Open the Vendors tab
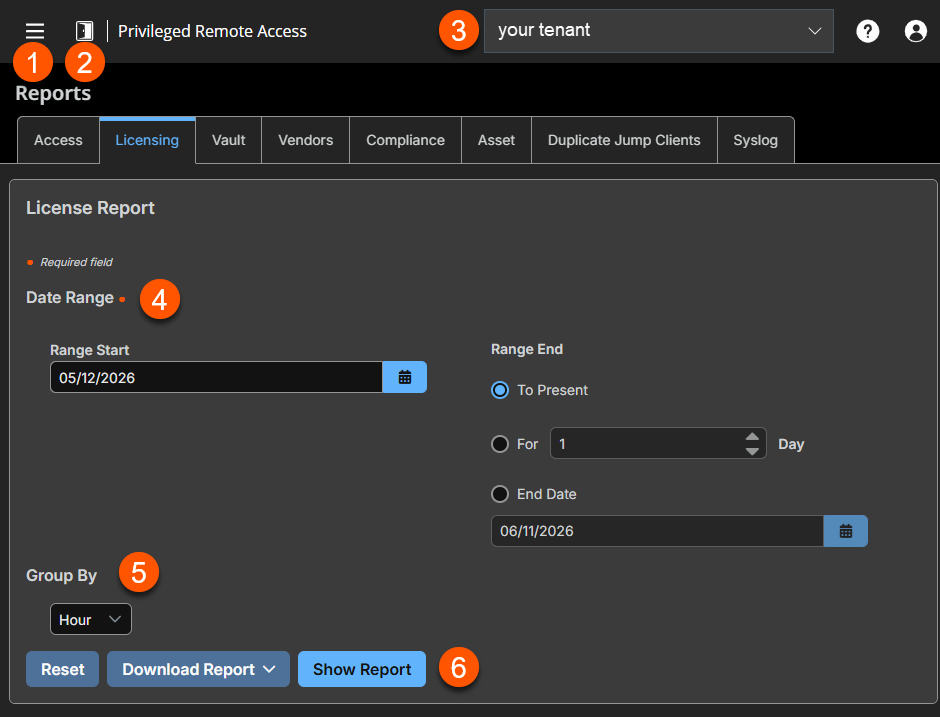Screen dimensions: 940x717 coord(305,140)
